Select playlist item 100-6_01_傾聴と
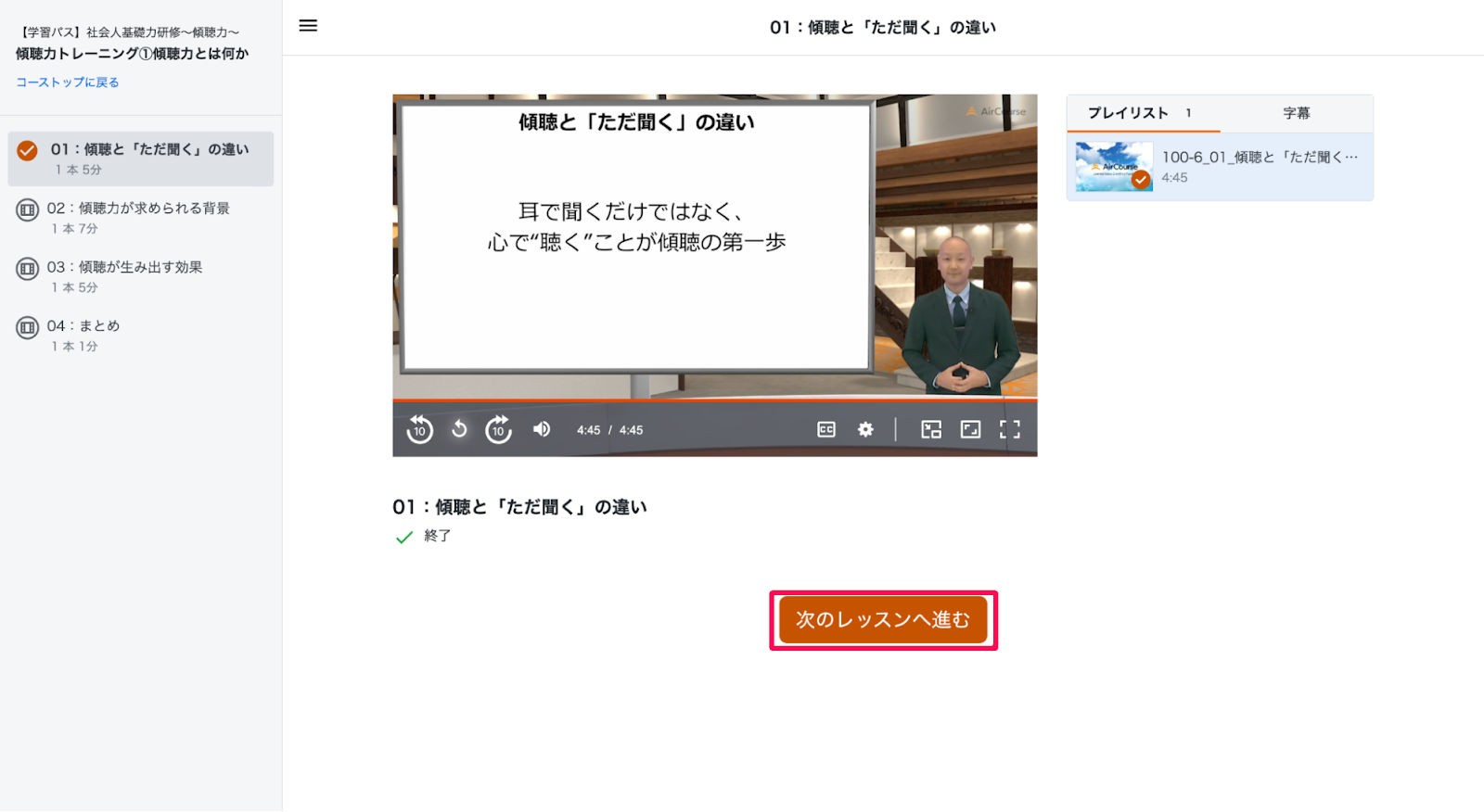Screen dimensions: 1484x812 click(x=1220, y=167)
